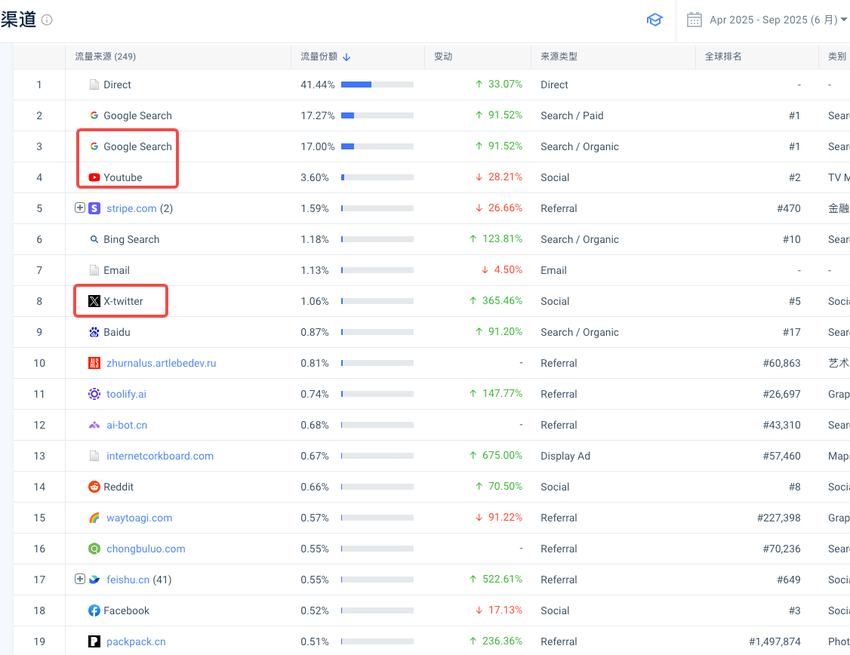Click the X-twitter logo icon

point(94,301)
